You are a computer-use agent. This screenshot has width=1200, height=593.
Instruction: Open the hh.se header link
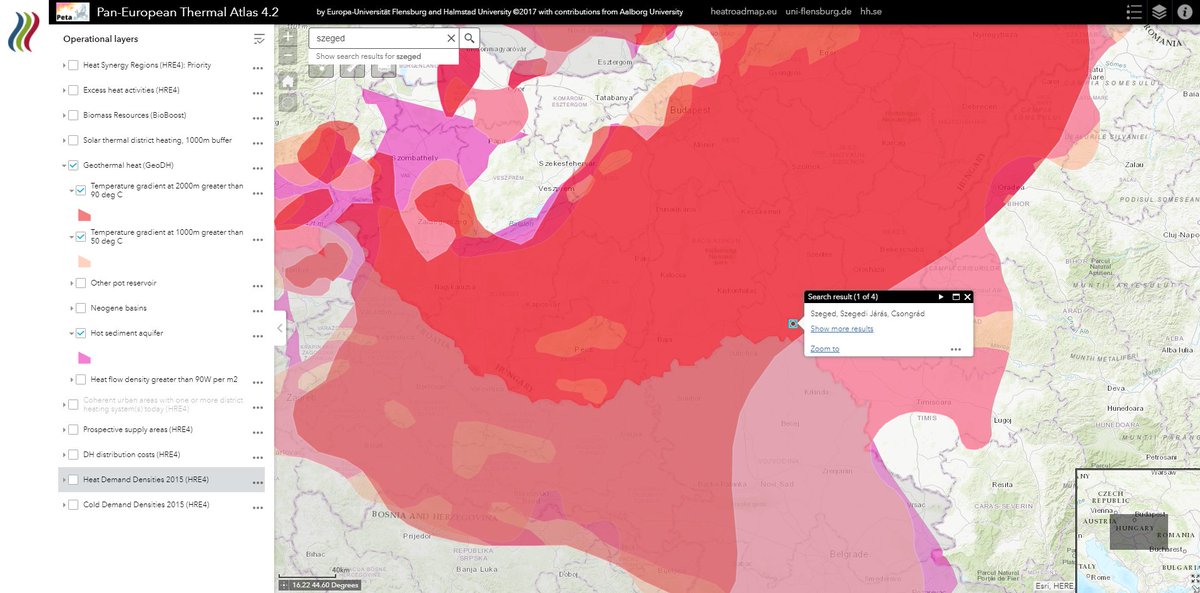(x=872, y=12)
